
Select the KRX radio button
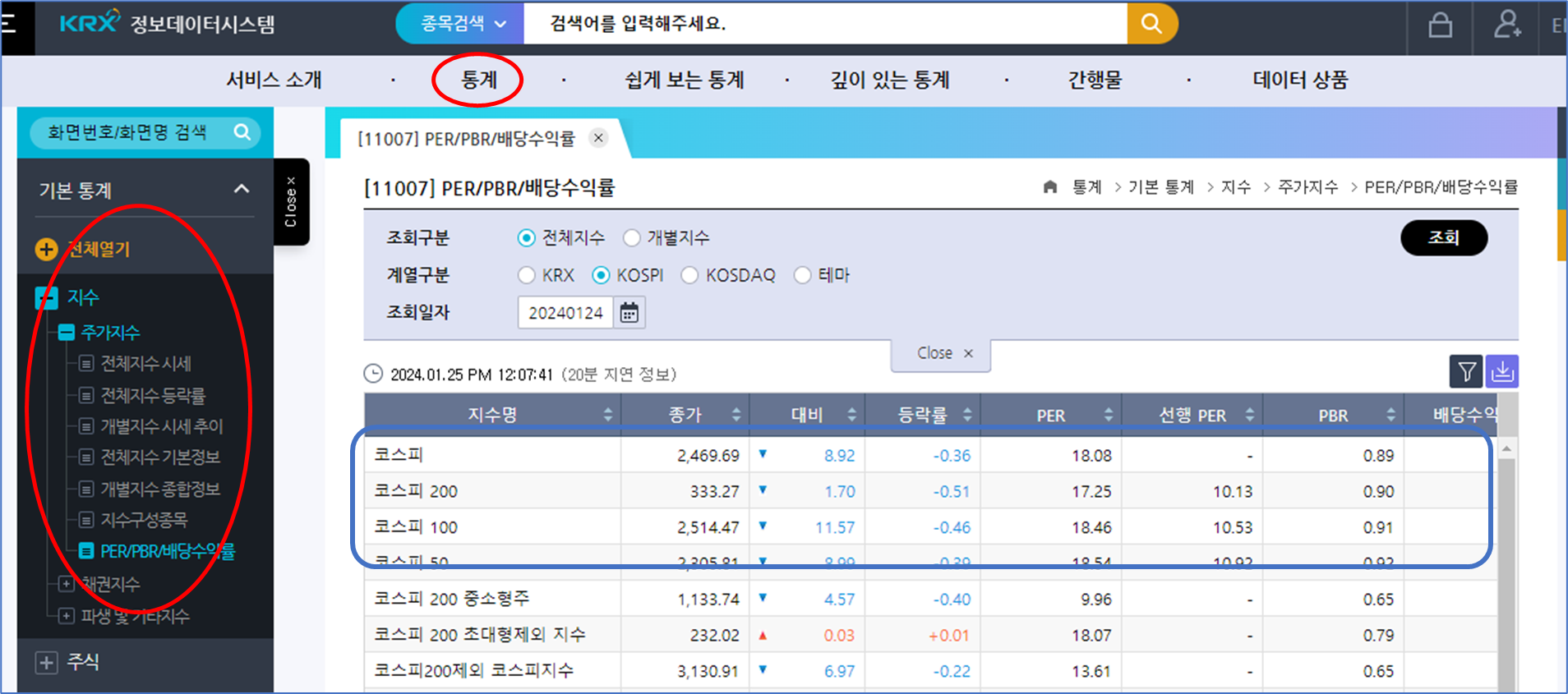(x=526, y=275)
